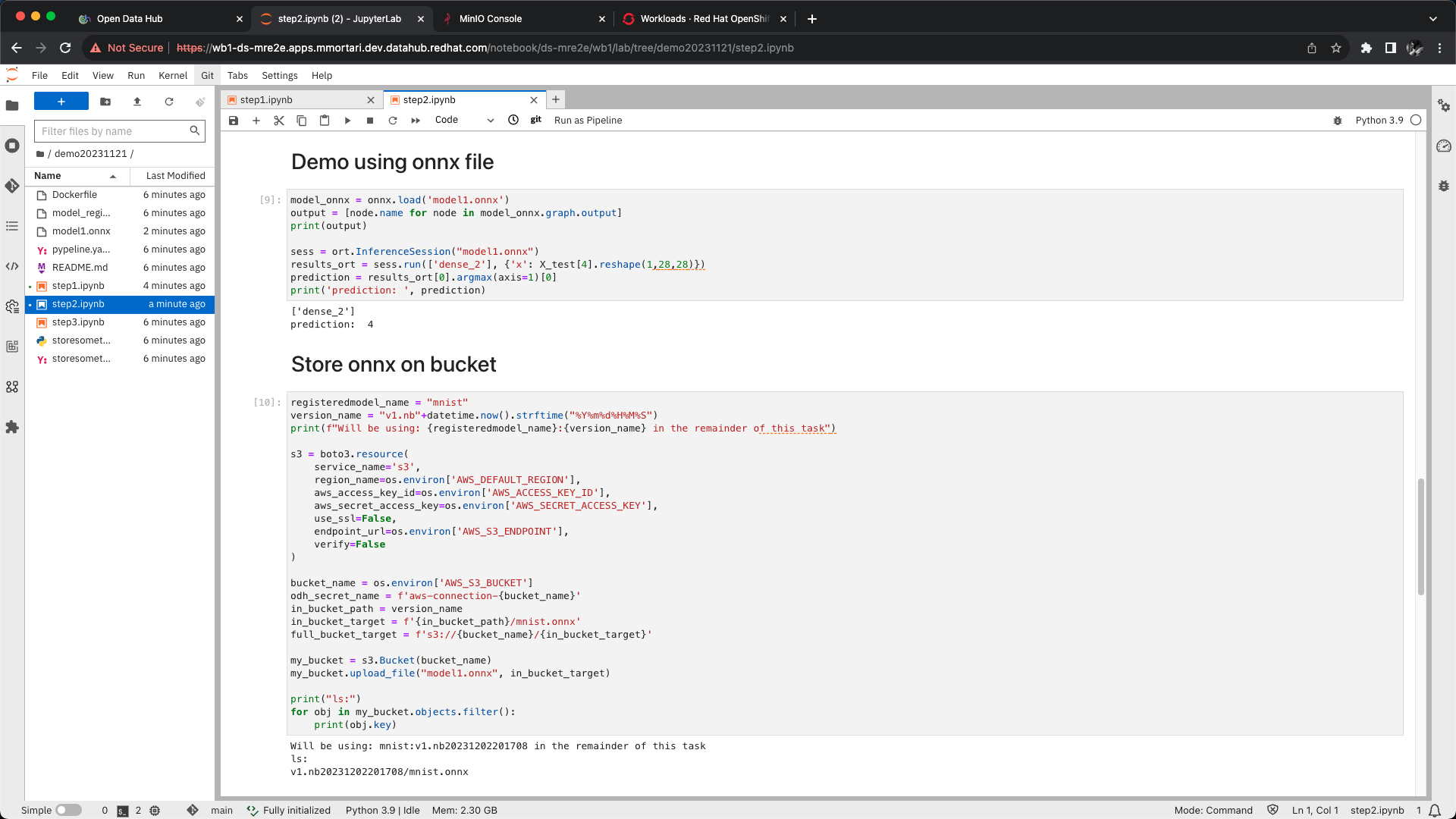The height and width of the screenshot is (819, 1456).
Task: Click Run as Pipeline button
Action: 588,121
